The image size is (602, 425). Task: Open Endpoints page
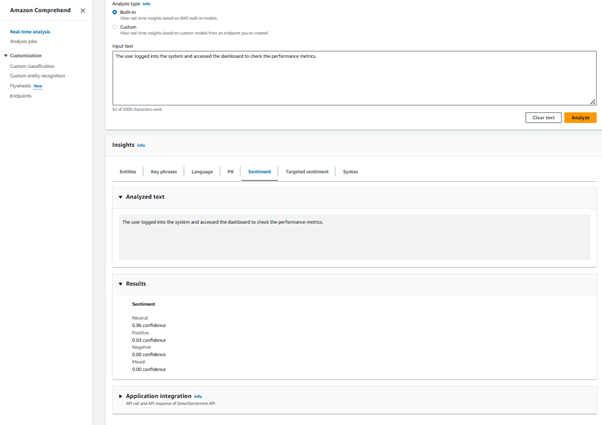(21, 96)
